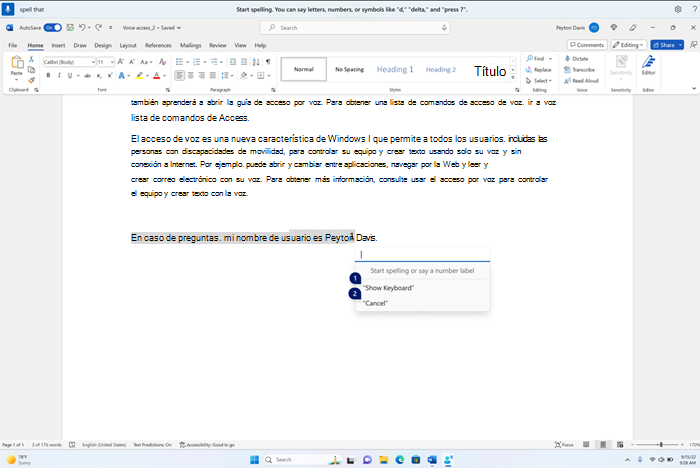Redo the last action
700x468 pixels.
click(99, 28)
